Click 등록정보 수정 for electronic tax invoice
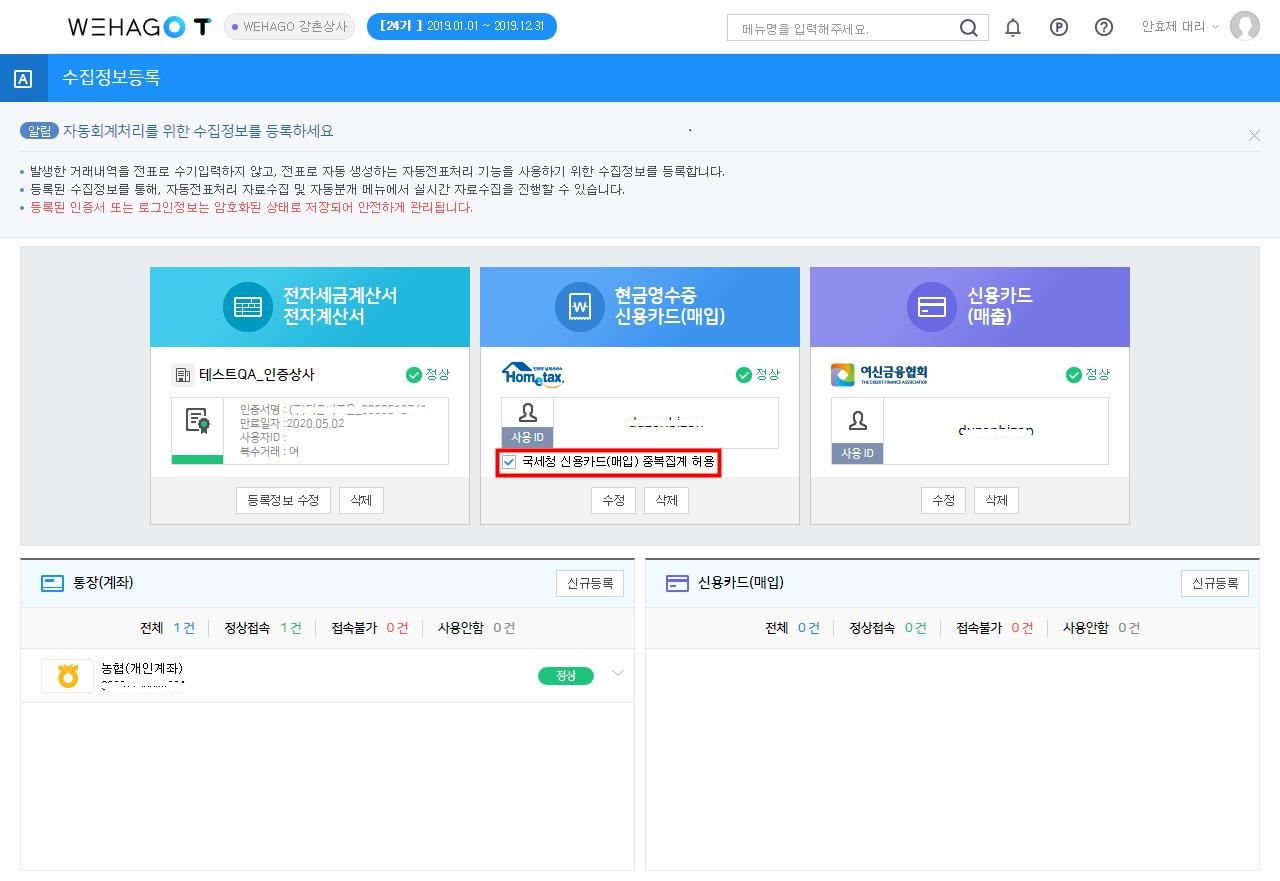 click(283, 500)
